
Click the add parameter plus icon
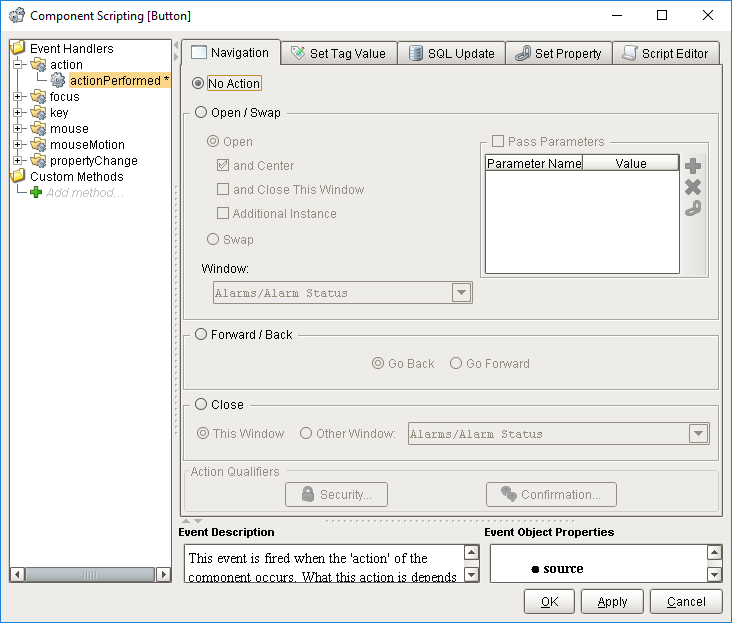click(x=693, y=166)
